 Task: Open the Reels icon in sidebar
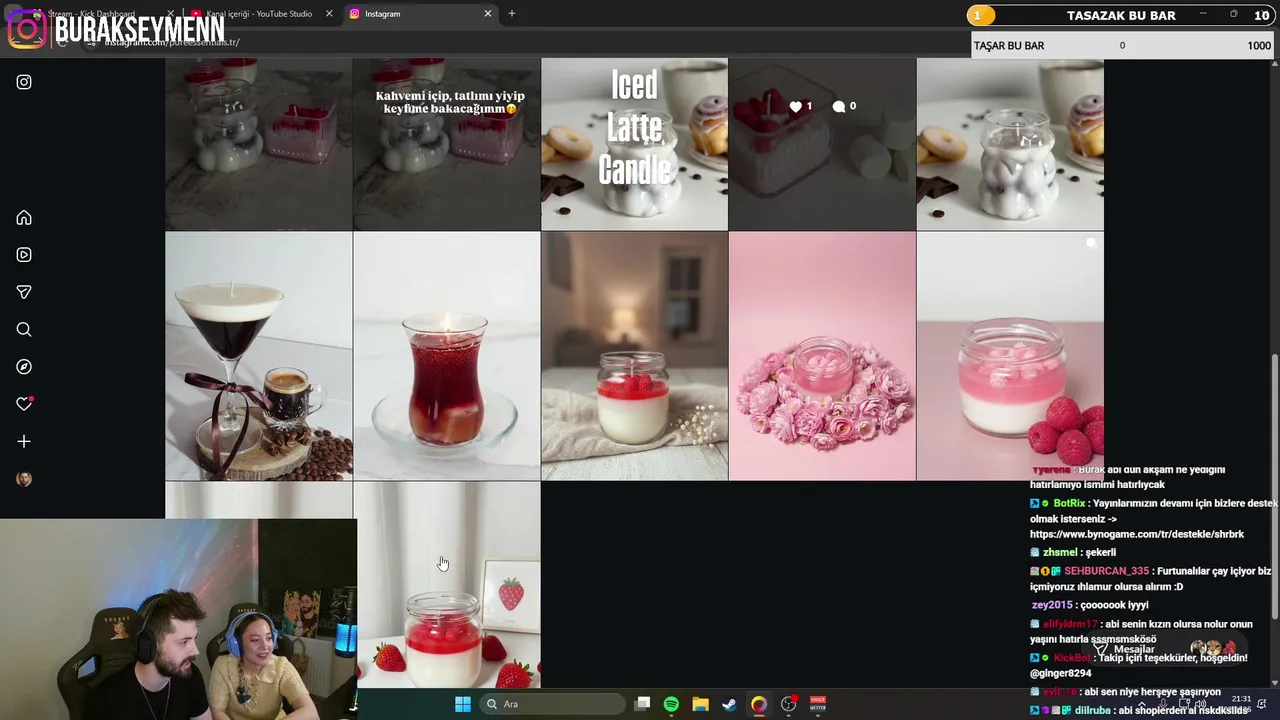pos(24,255)
